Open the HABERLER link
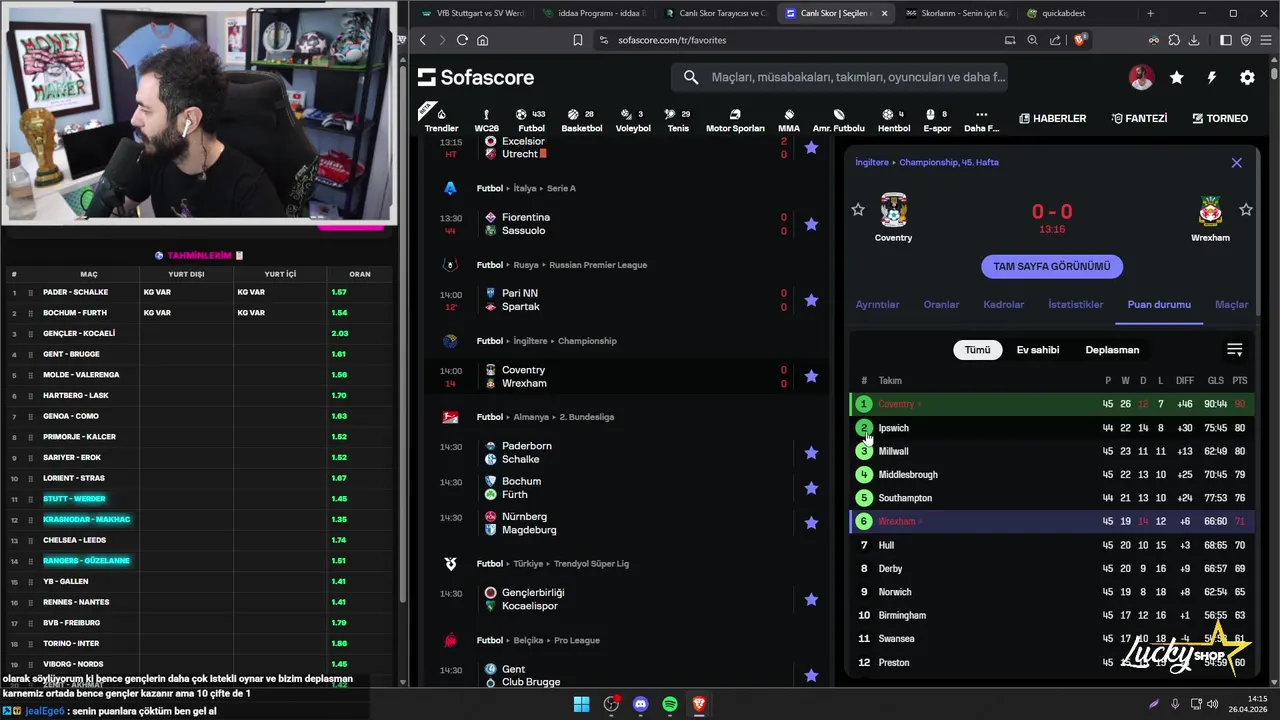1280x720 pixels. coord(1052,118)
